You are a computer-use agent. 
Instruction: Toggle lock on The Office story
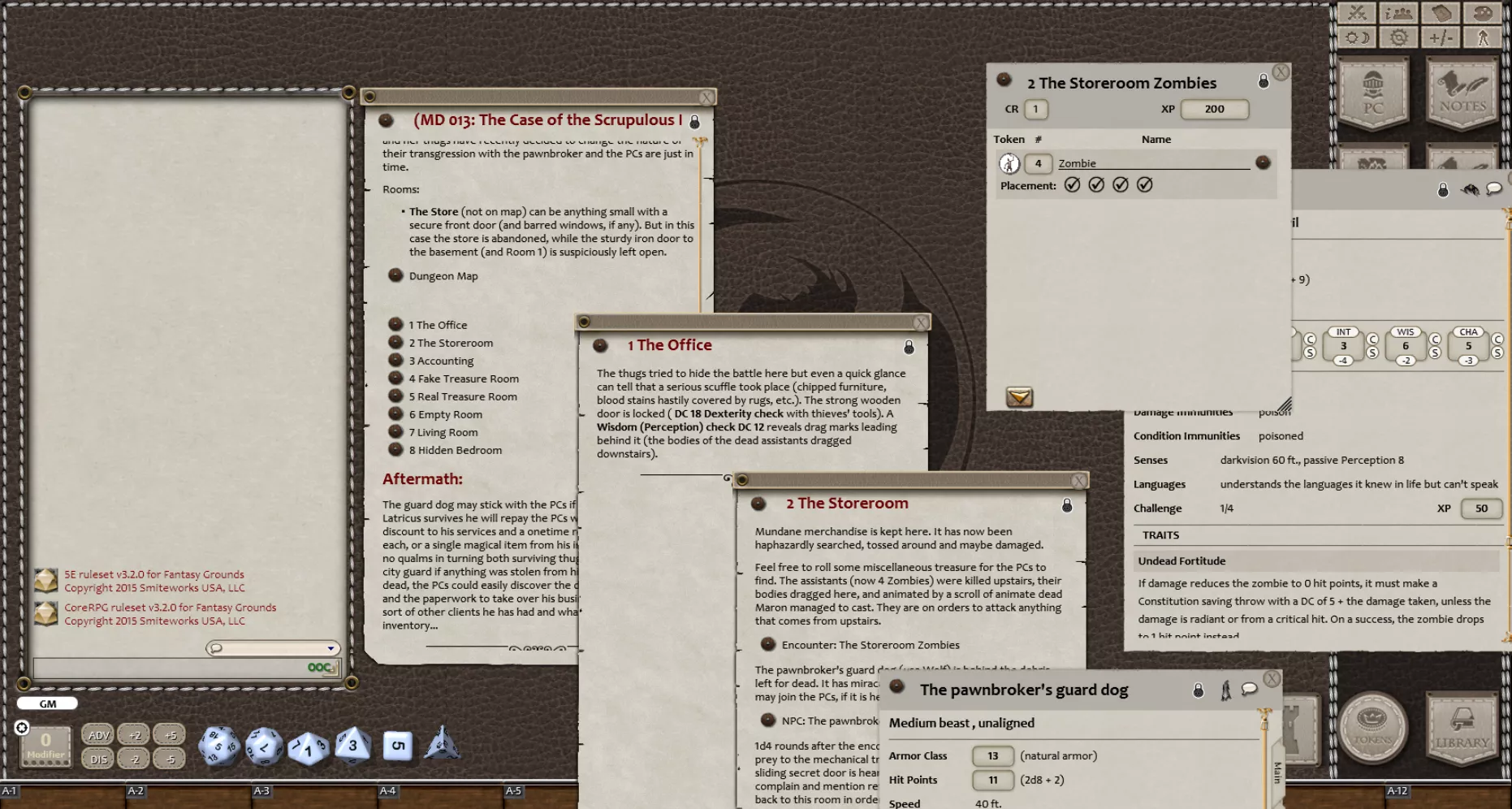click(x=909, y=347)
